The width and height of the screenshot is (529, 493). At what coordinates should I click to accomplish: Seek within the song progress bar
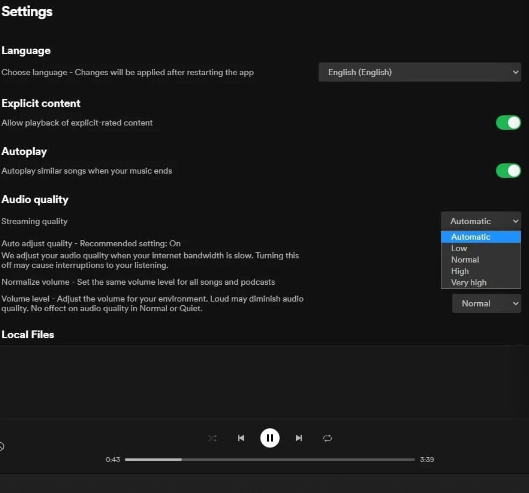pyautogui.click(x=270, y=459)
